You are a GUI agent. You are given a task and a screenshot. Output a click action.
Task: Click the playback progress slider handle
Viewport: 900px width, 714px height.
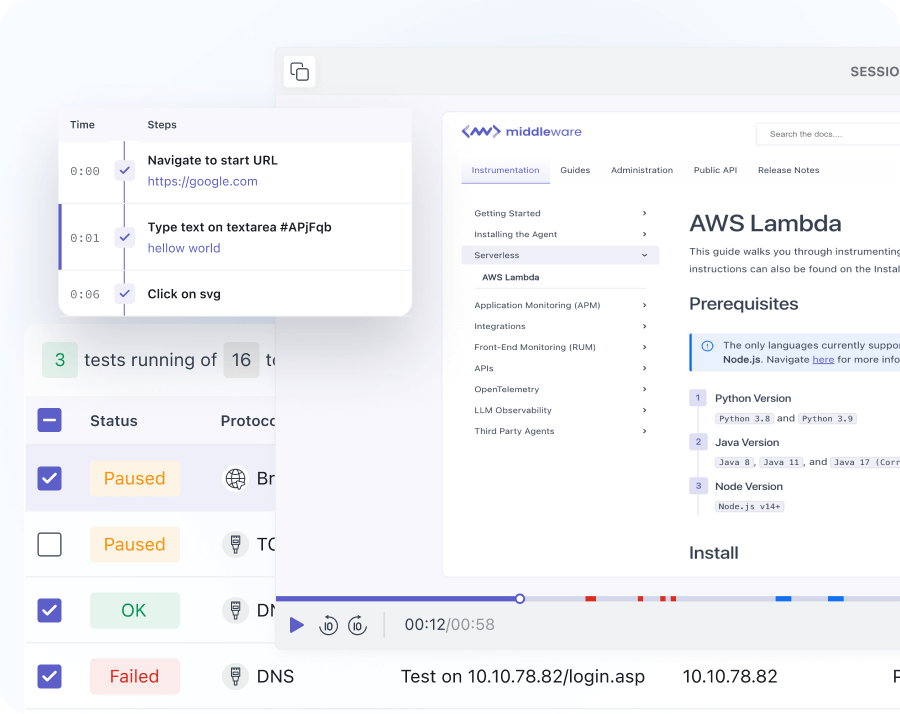[520, 599]
